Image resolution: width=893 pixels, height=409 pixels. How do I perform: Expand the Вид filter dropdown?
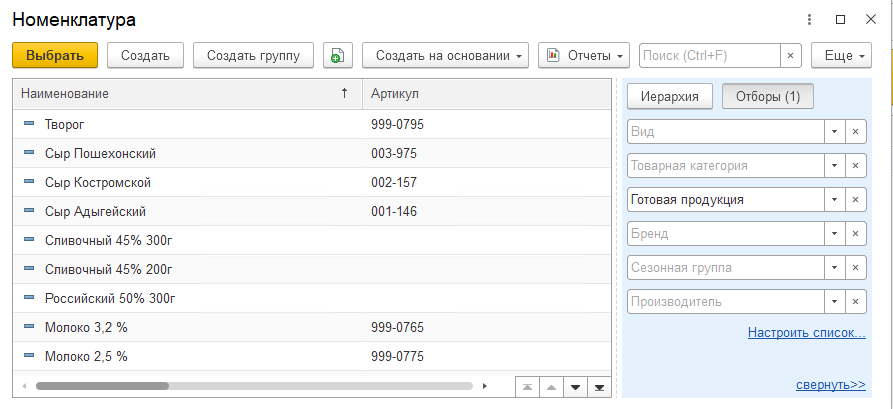[x=833, y=132]
